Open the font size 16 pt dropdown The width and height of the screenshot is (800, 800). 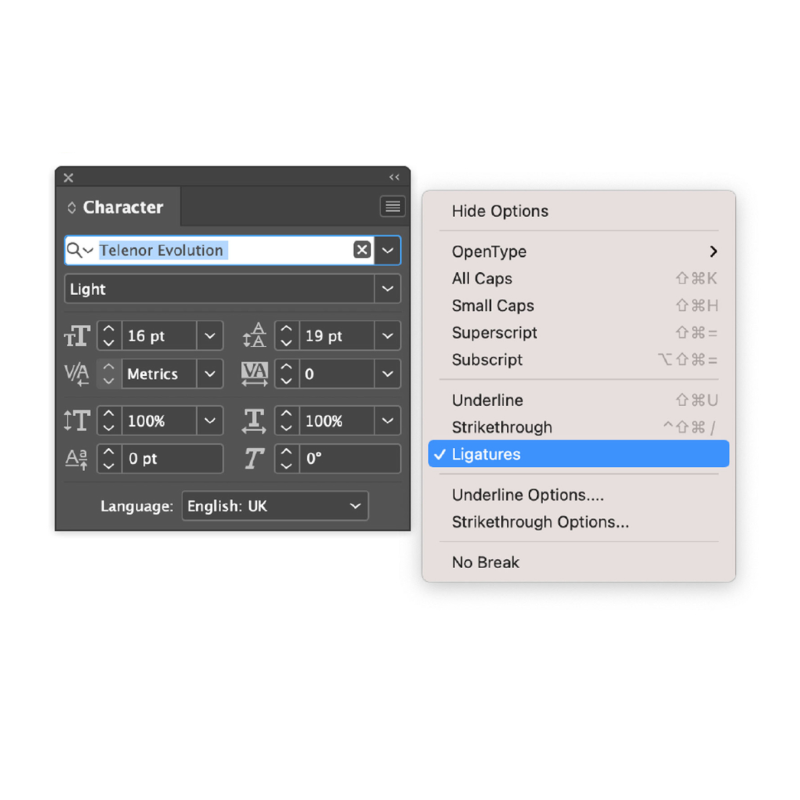pyautogui.click(x=210, y=336)
